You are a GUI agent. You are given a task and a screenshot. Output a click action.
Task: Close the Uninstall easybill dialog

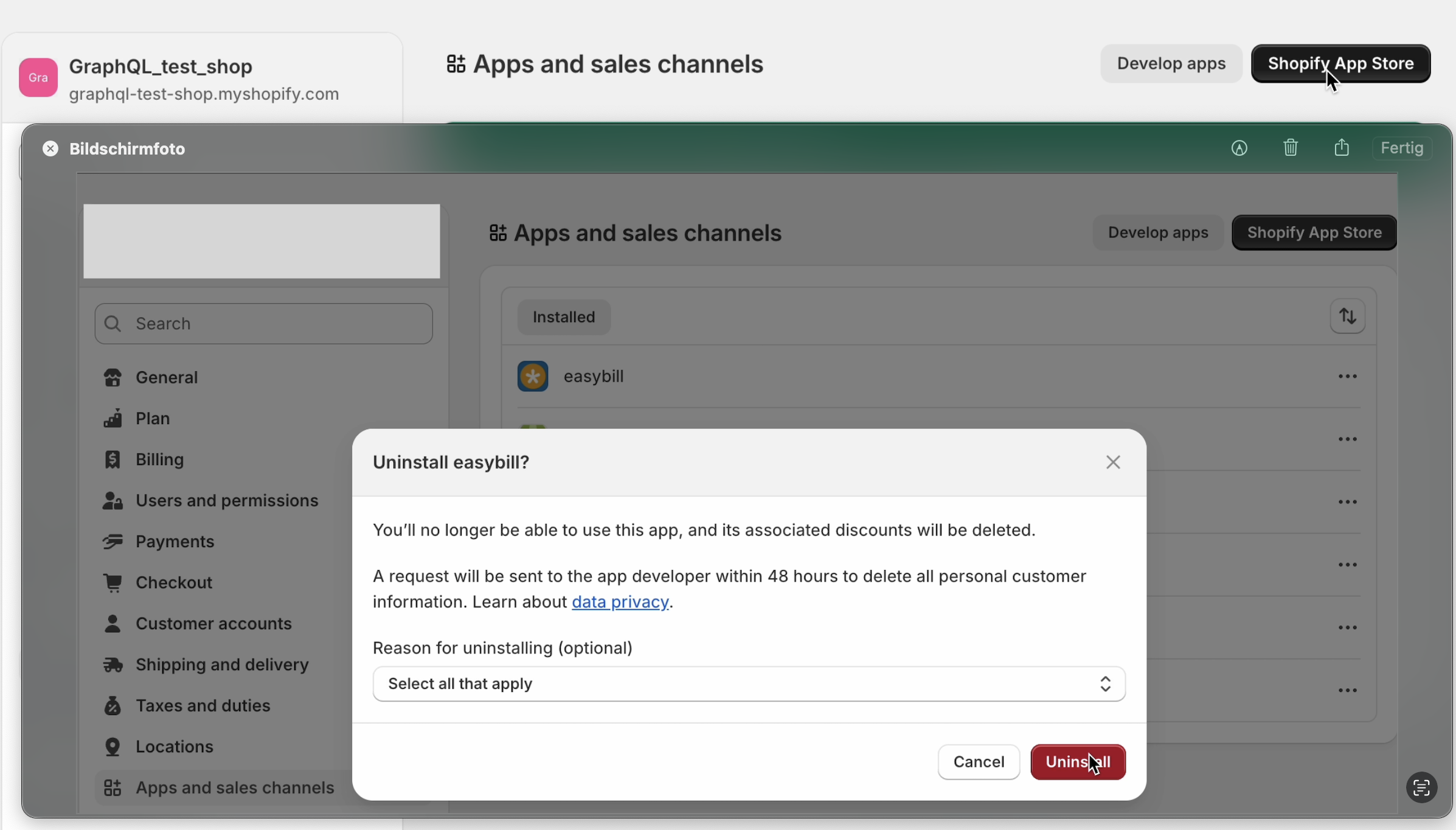point(1112,462)
